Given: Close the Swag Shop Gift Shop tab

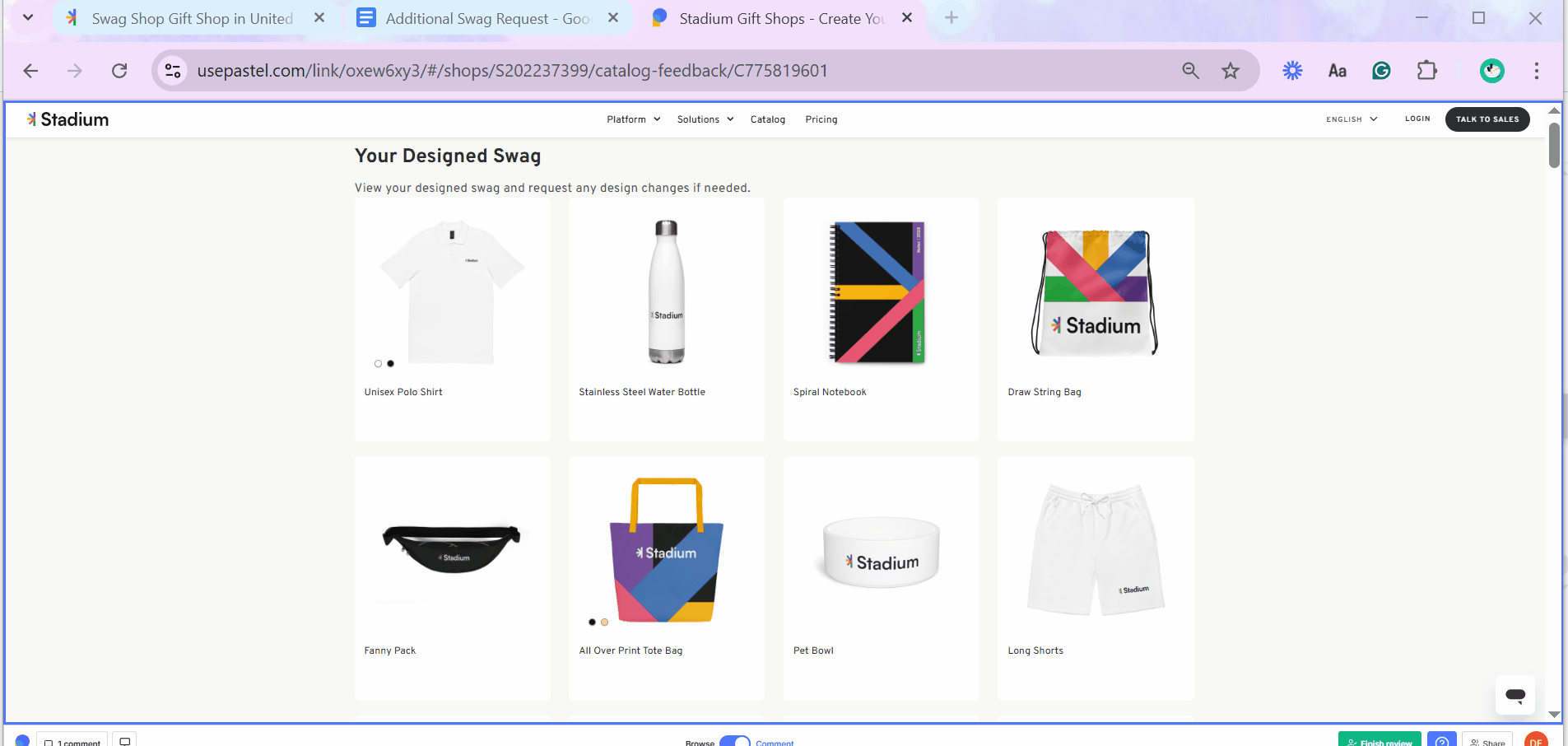Looking at the screenshot, I should (319, 18).
